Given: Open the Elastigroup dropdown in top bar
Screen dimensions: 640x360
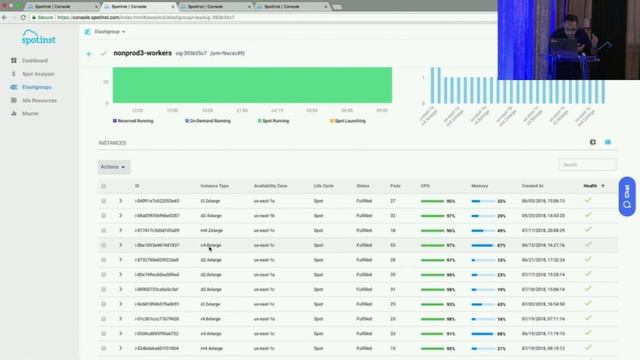Looking at the screenshot, I should [110, 31].
